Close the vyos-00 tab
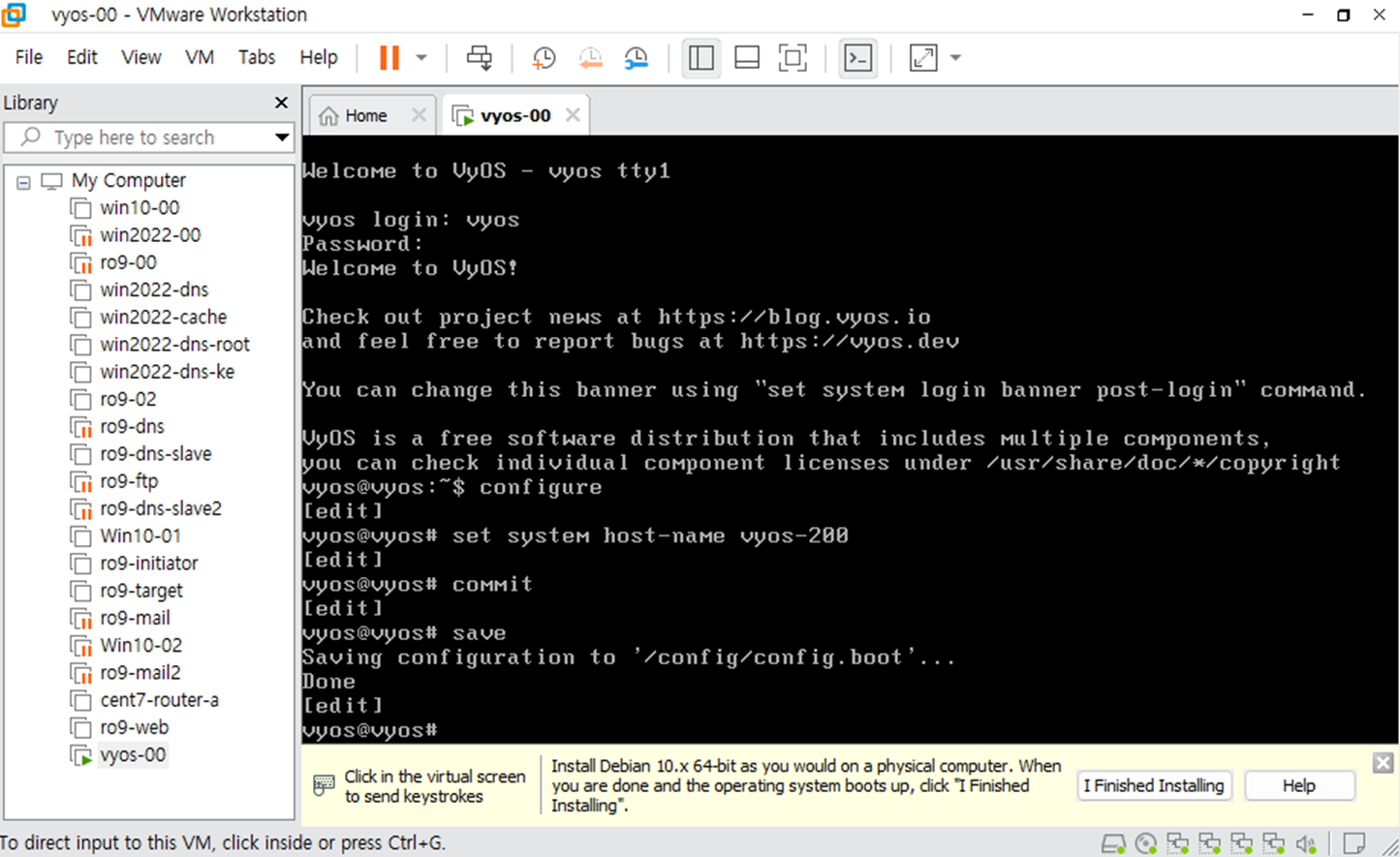This screenshot has width=1400, height=857. [573, 115]
